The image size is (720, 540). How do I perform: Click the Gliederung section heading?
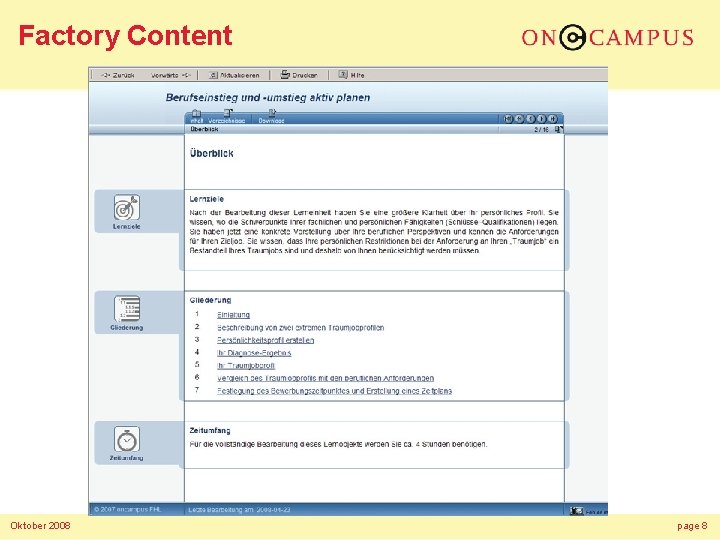(x=210, y=300)
